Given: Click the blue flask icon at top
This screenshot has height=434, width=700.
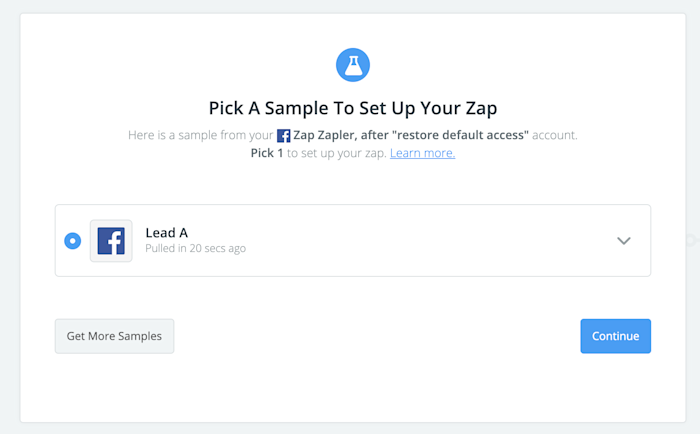Looking at the screenshot, I should [352, 64].
